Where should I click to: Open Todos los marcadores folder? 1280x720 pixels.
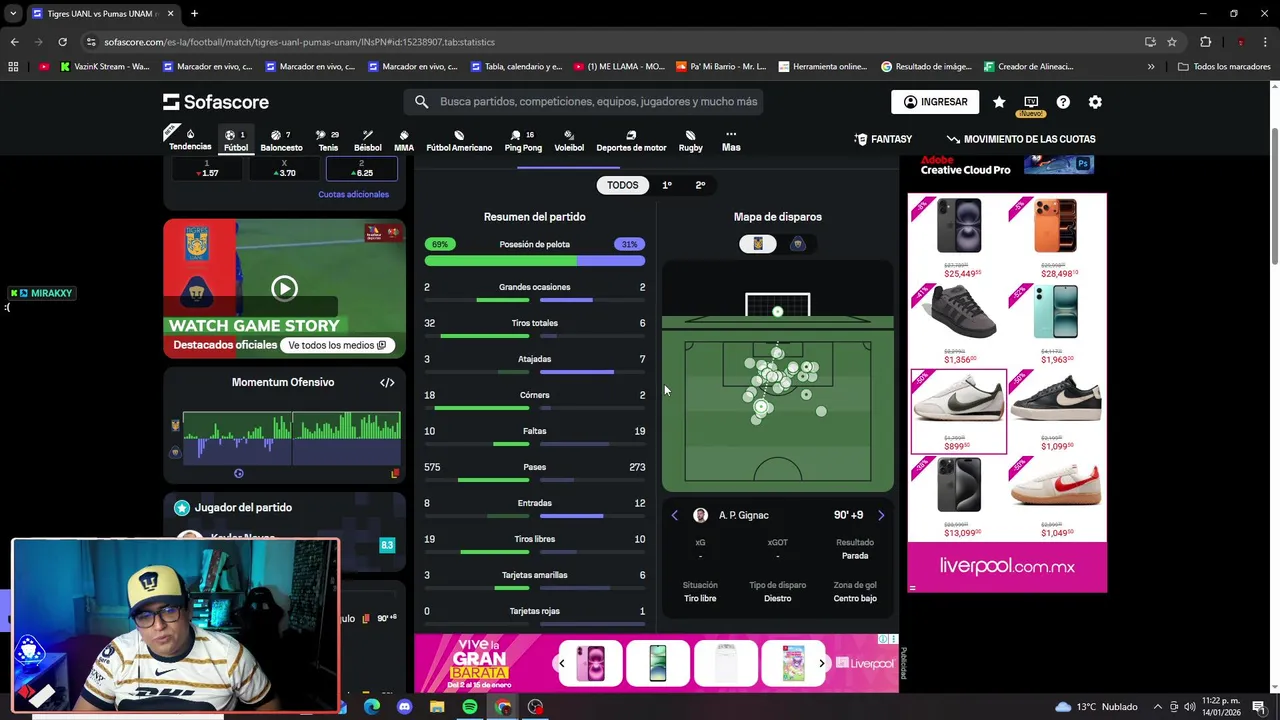1225,67
